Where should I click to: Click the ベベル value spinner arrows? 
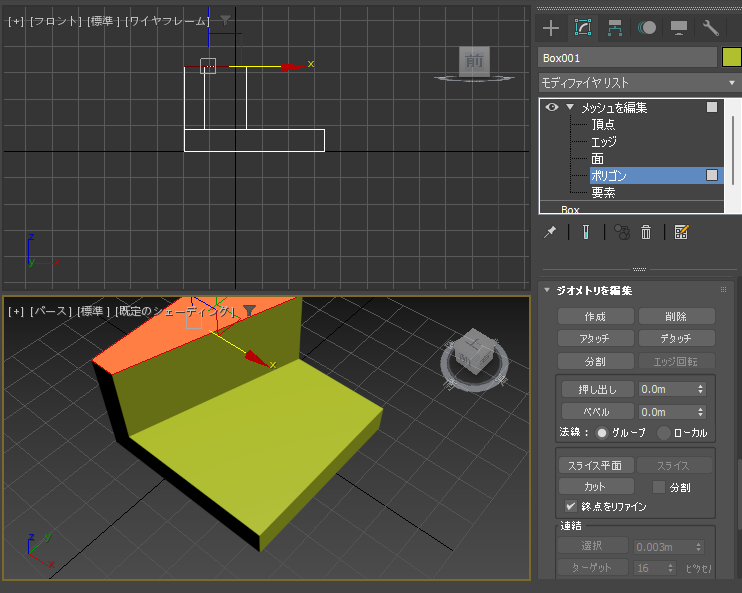(x=701, y=412)
